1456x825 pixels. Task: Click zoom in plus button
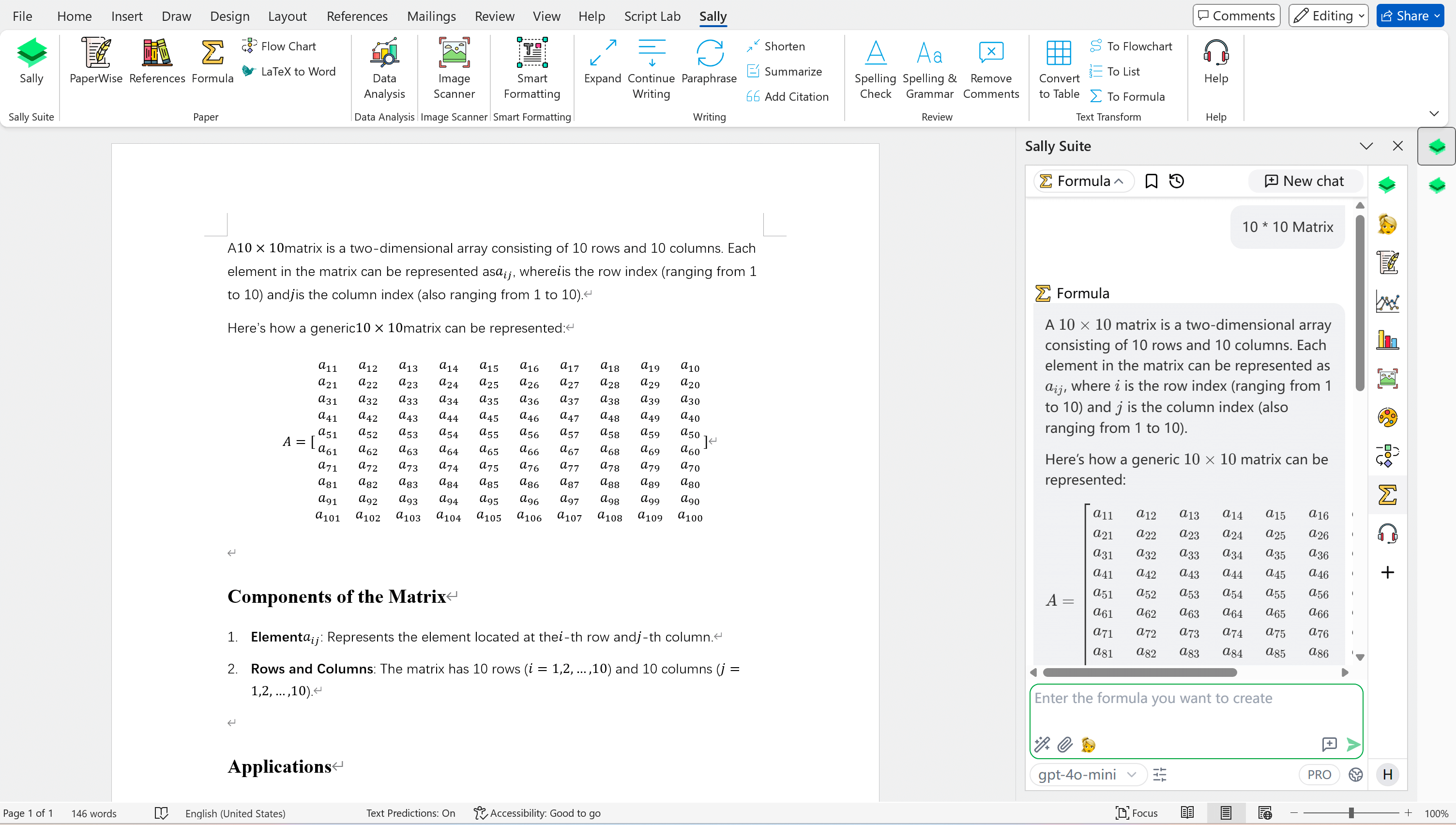(x=1408, y=813)
